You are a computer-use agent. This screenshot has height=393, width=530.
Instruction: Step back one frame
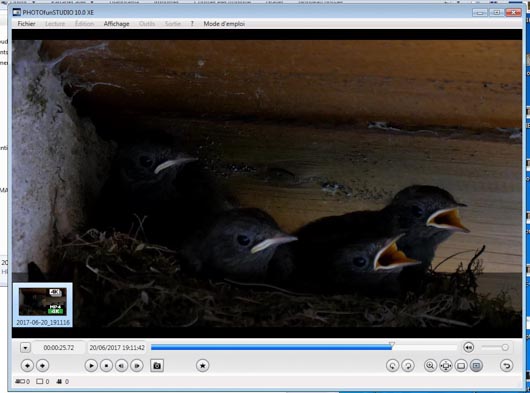point(122,366)
